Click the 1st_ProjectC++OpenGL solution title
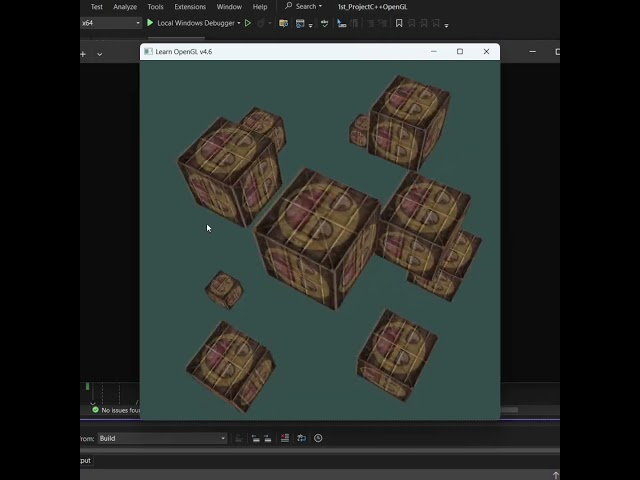 pos(372,7)
